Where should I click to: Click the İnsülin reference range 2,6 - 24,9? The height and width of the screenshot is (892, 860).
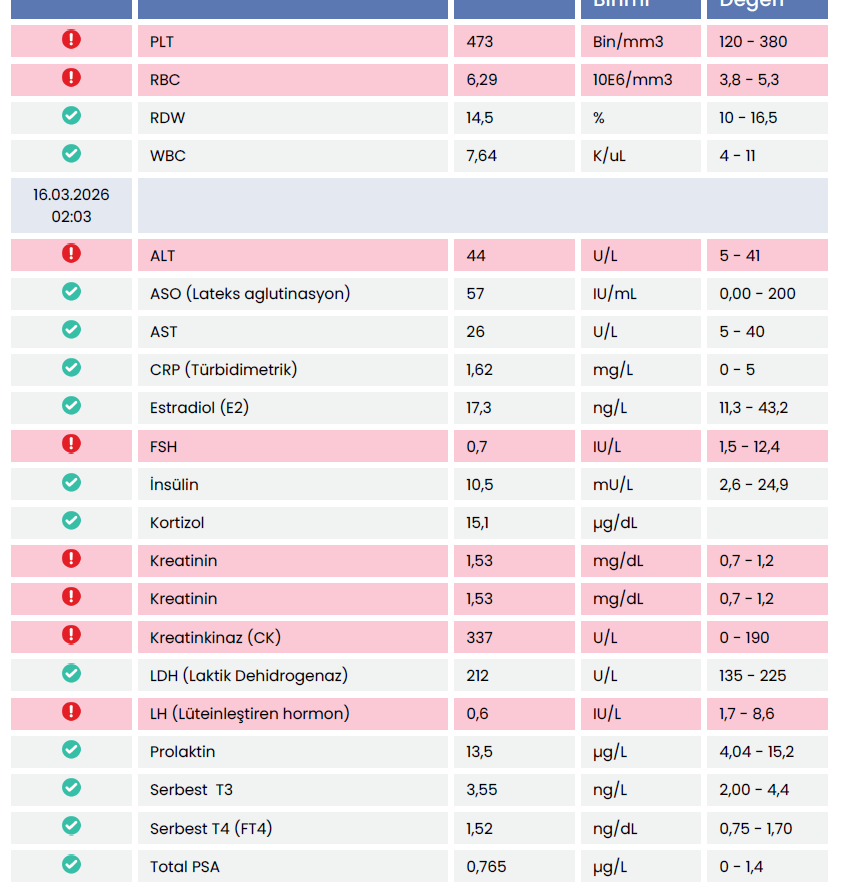coord(753,485)
